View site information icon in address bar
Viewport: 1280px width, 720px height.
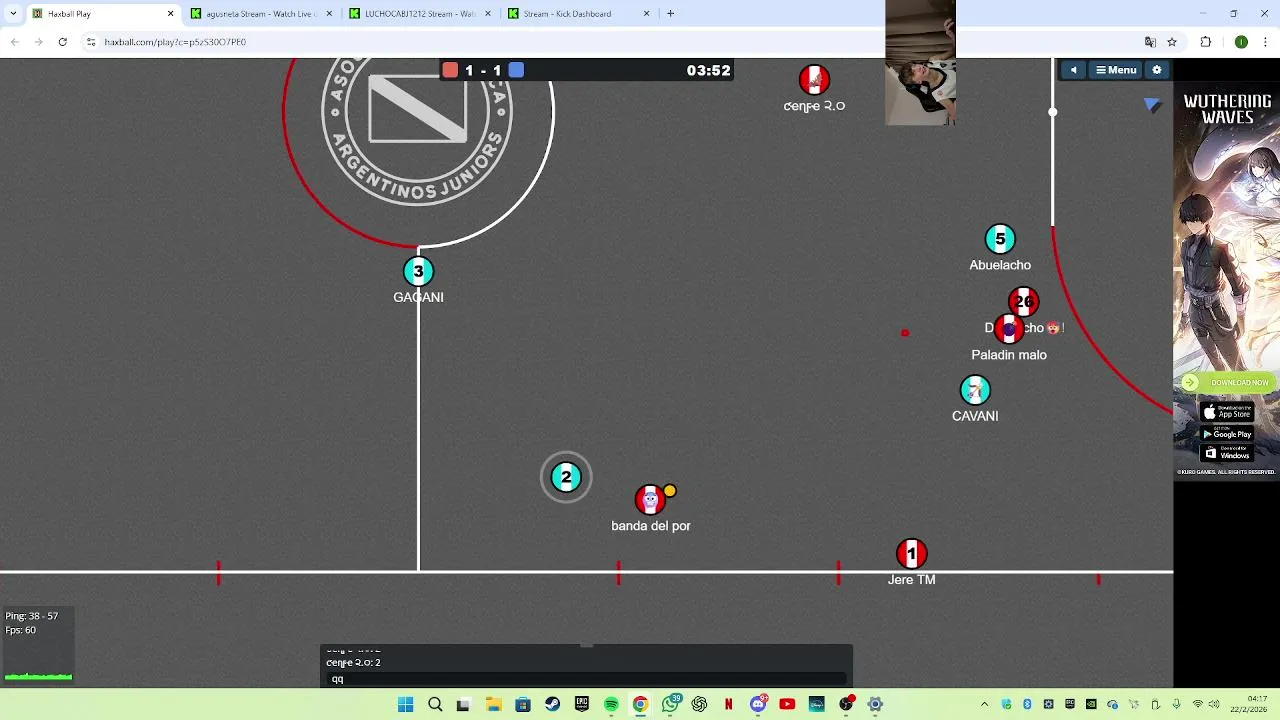coord(91,42)
